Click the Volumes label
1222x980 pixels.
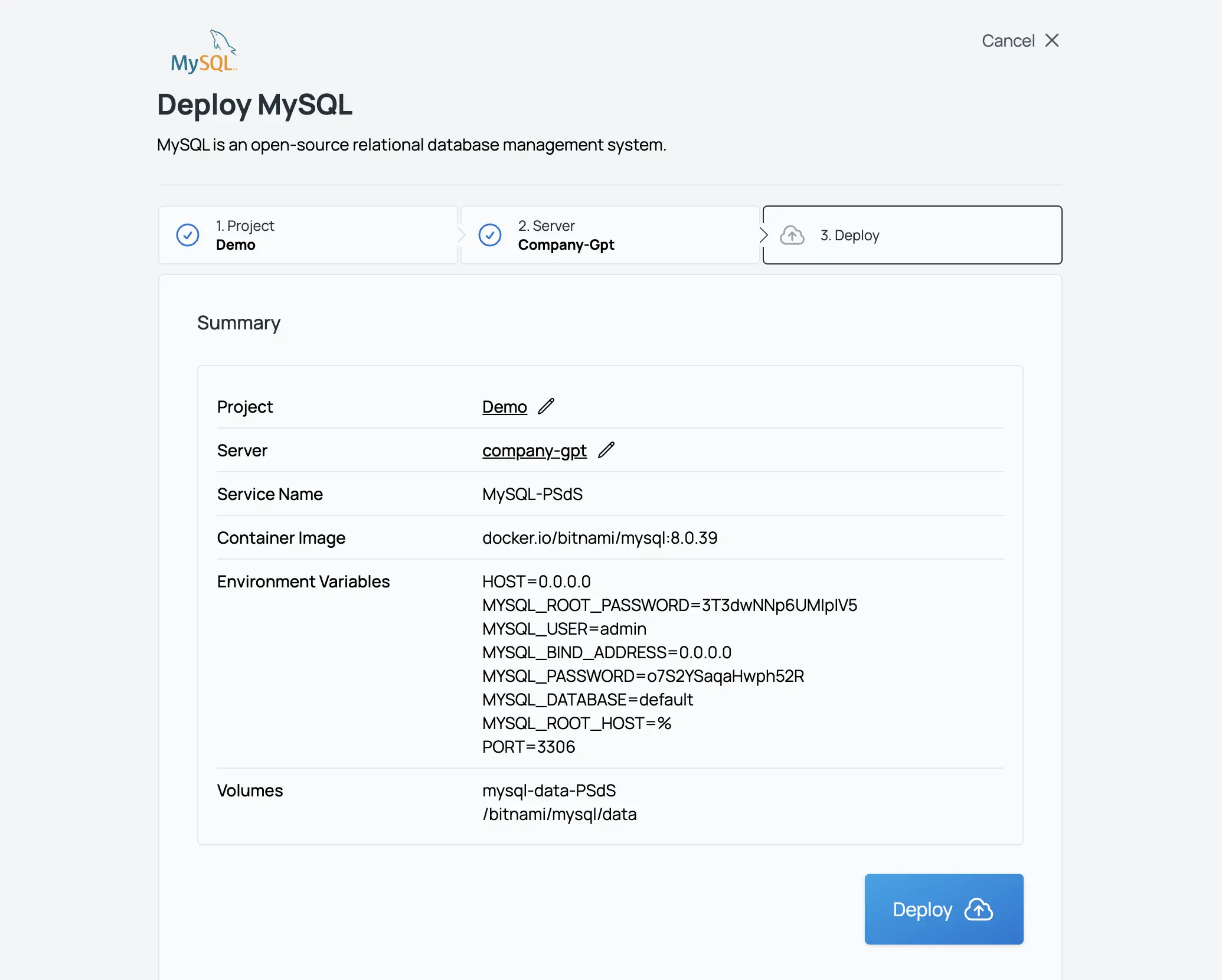tap(250, 790)
